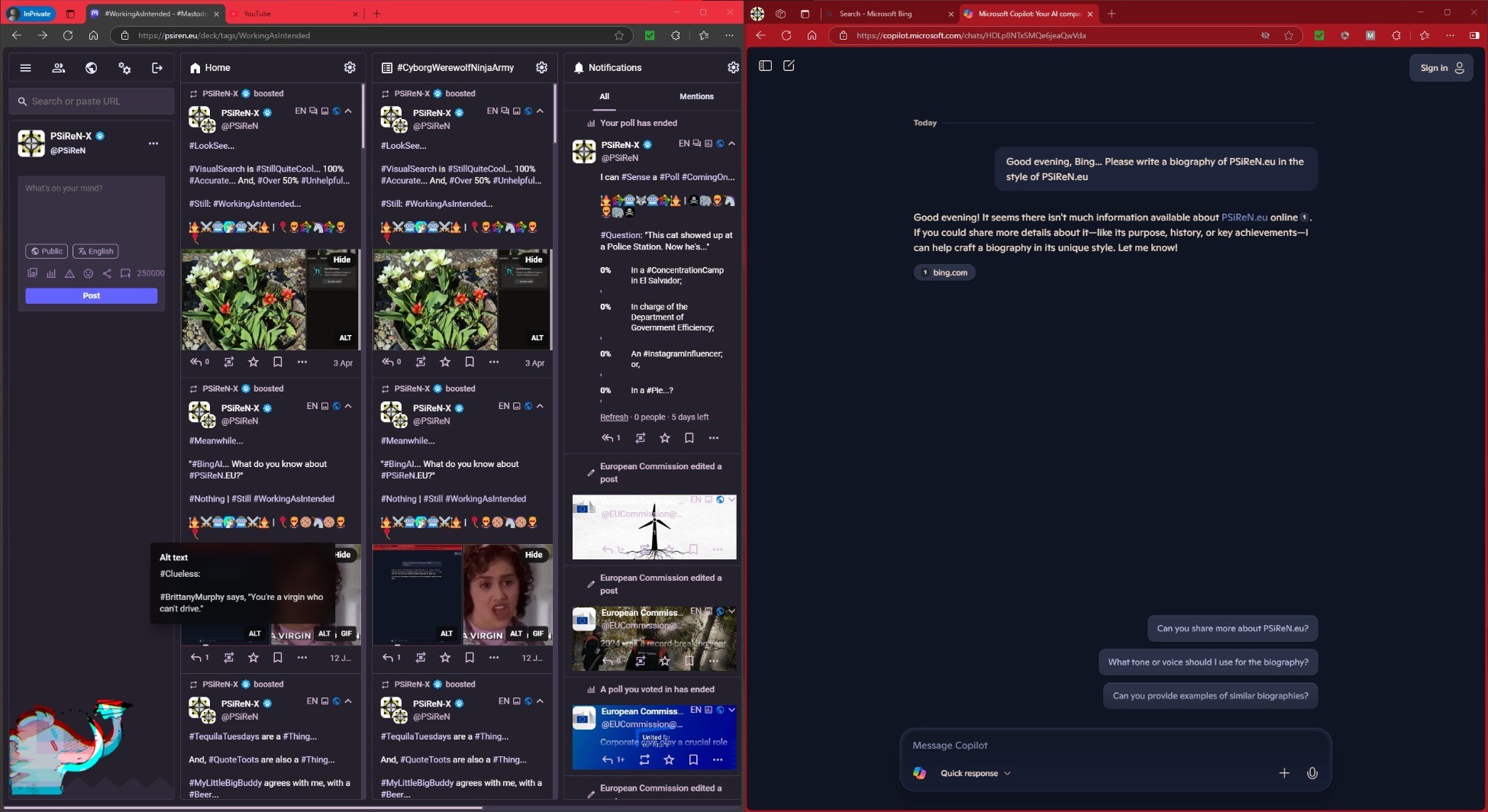The width and height of the screenshot is (1488, 812).
Task: Toggle Copilot sidebar panel icon
Action: pos(765,66)
